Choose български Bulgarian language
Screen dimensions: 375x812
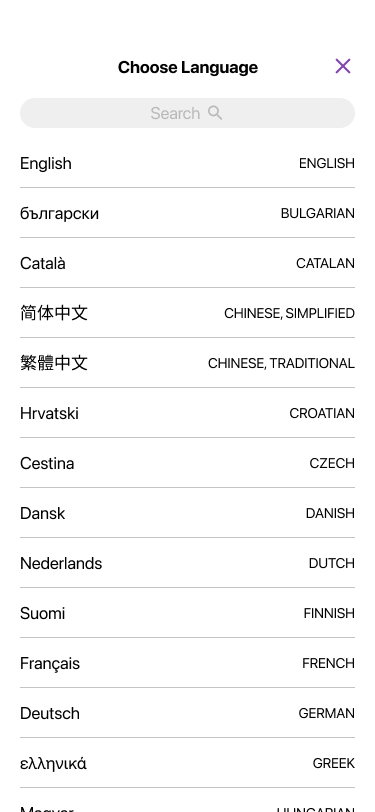click(188, 213)
